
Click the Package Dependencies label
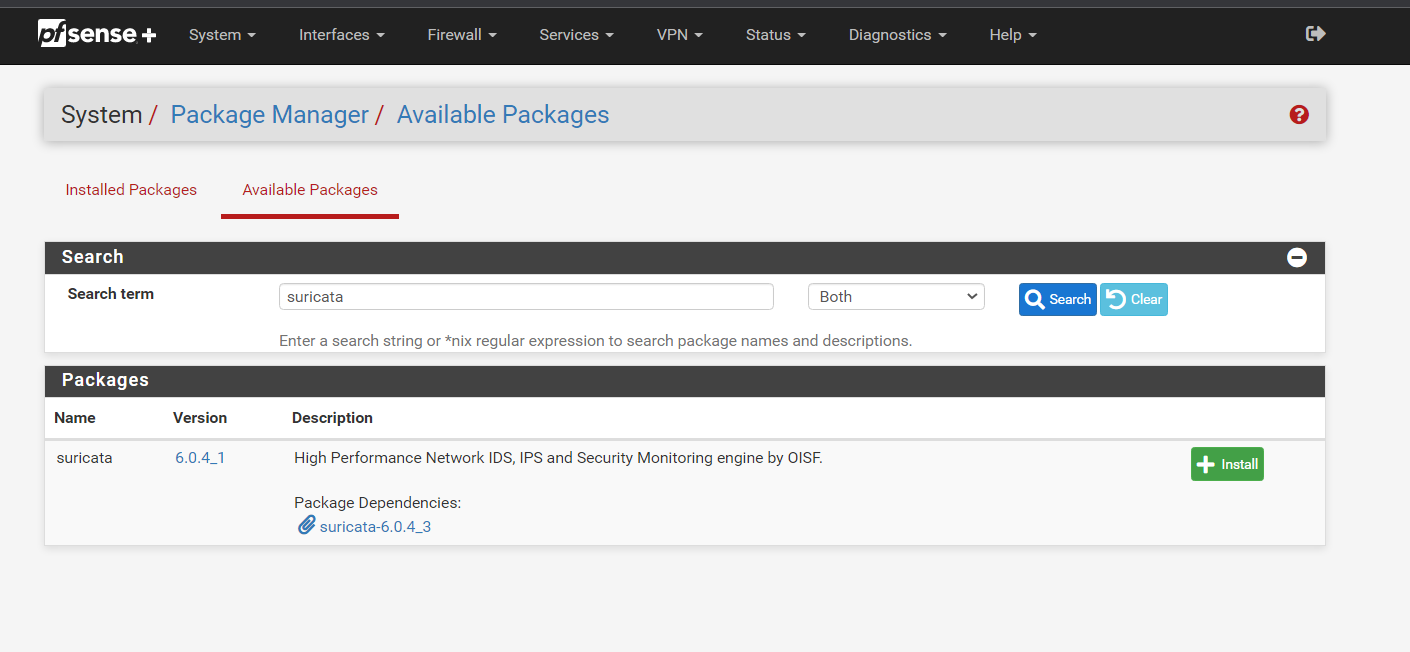click(x=377, y=503)
